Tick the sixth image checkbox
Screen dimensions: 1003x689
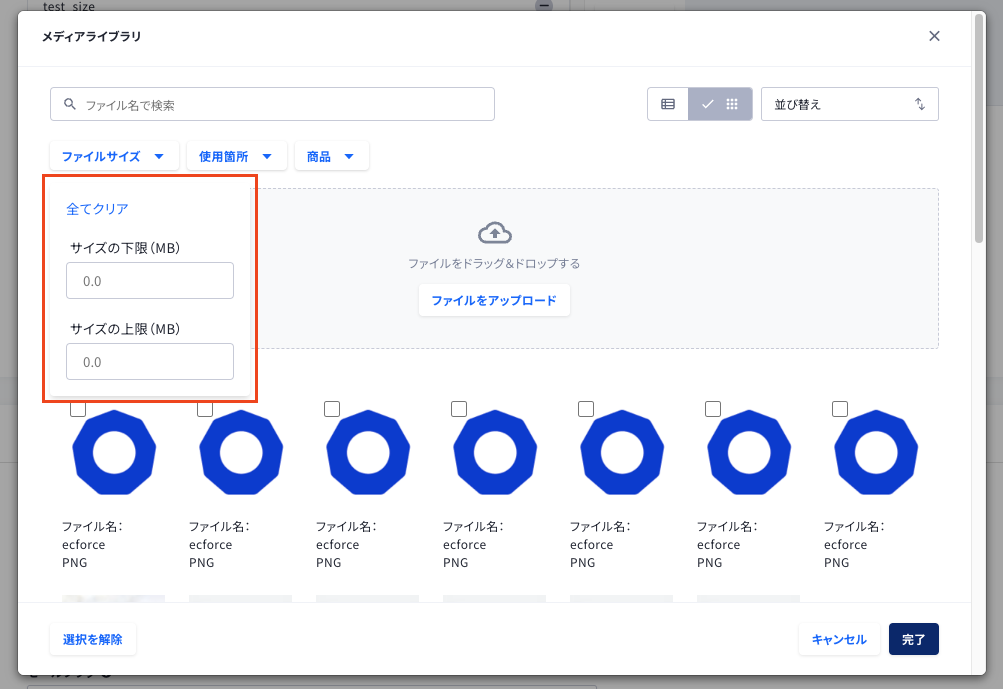(713, 409)
